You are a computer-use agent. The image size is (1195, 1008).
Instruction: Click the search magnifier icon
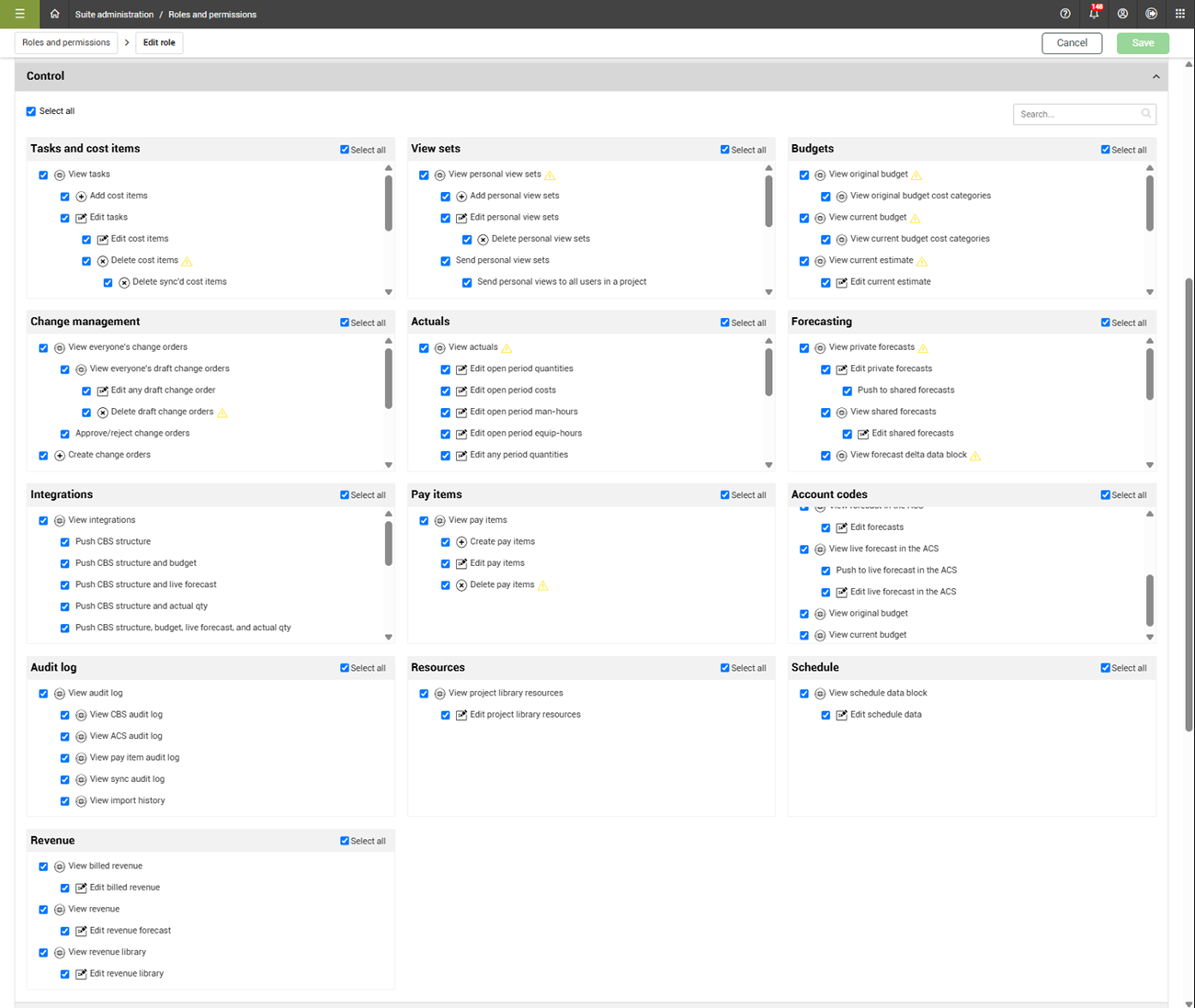(x=1146, y=114)
